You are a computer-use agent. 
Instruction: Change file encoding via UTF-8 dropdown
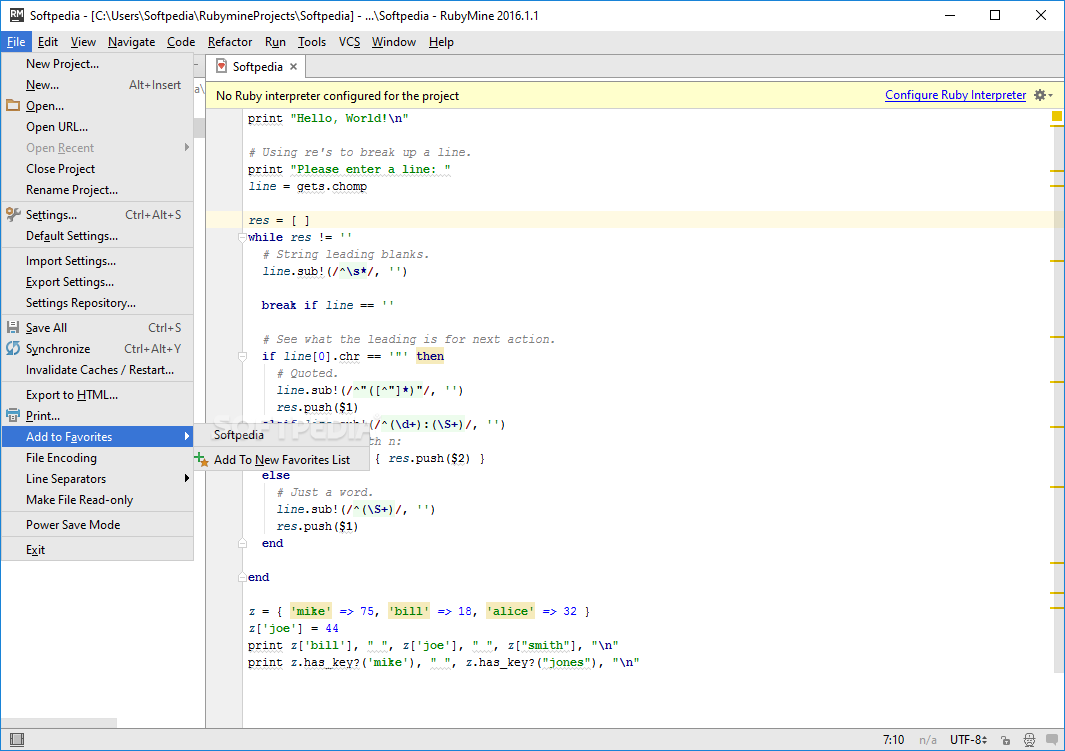(969, 740)
